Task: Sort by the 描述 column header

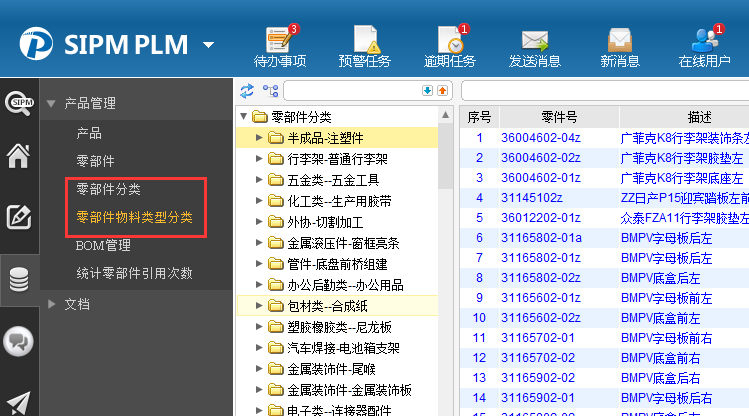Action: pyautogui.click(x=700, y=117)
